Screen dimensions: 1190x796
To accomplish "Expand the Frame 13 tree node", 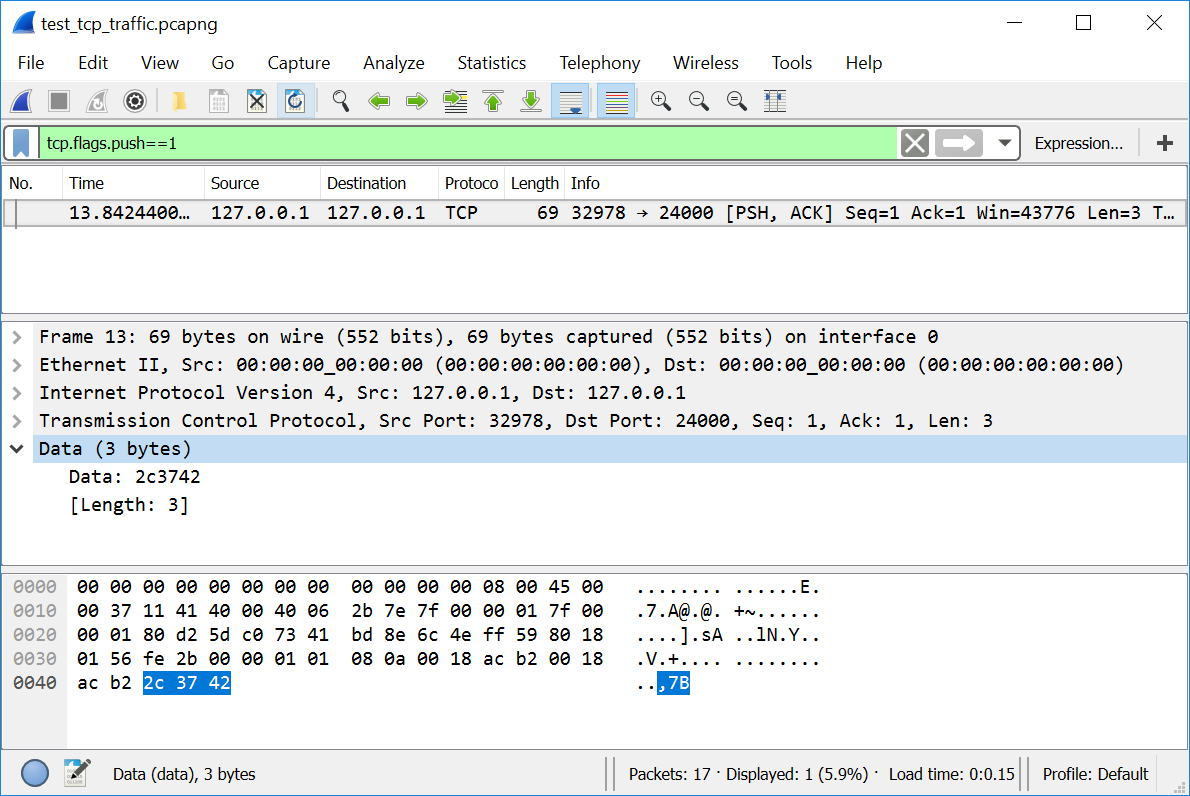I will click(x=17, y=337).
